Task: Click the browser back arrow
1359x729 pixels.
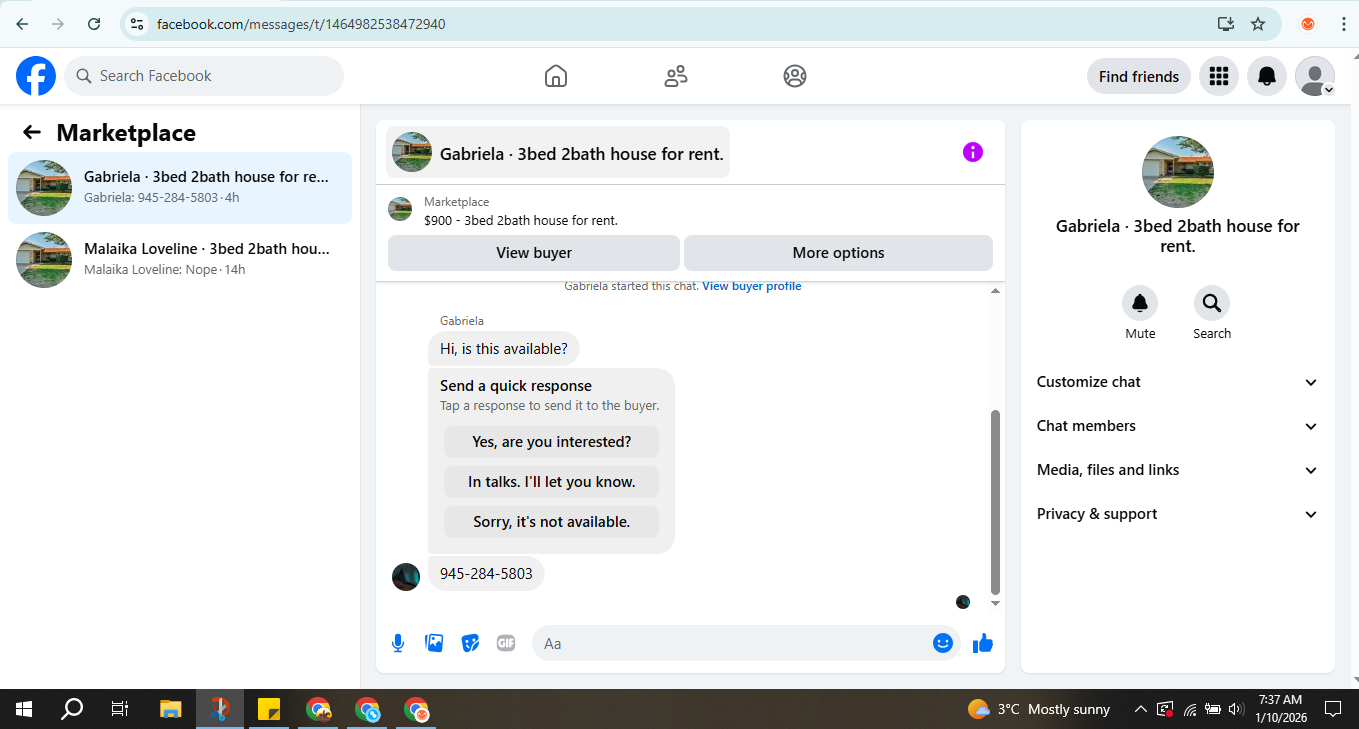Action: click(22, 24)
